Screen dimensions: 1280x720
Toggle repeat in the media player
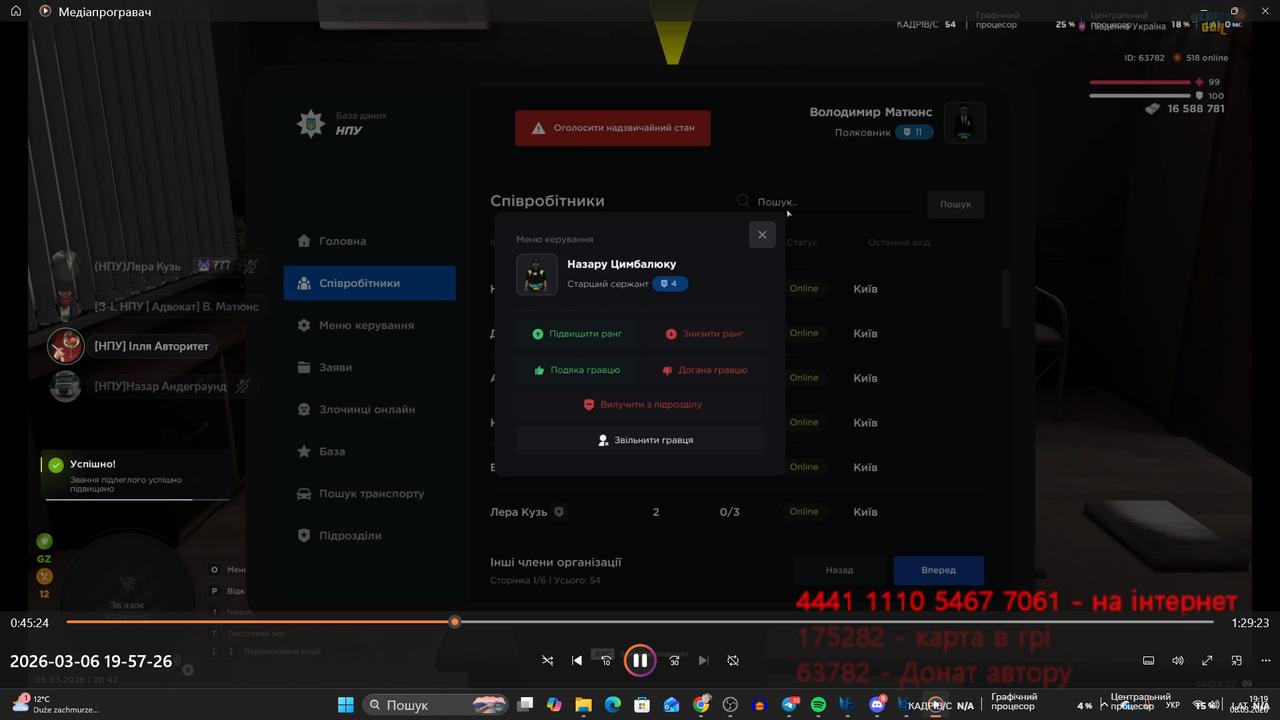click(x=733, y=661)
